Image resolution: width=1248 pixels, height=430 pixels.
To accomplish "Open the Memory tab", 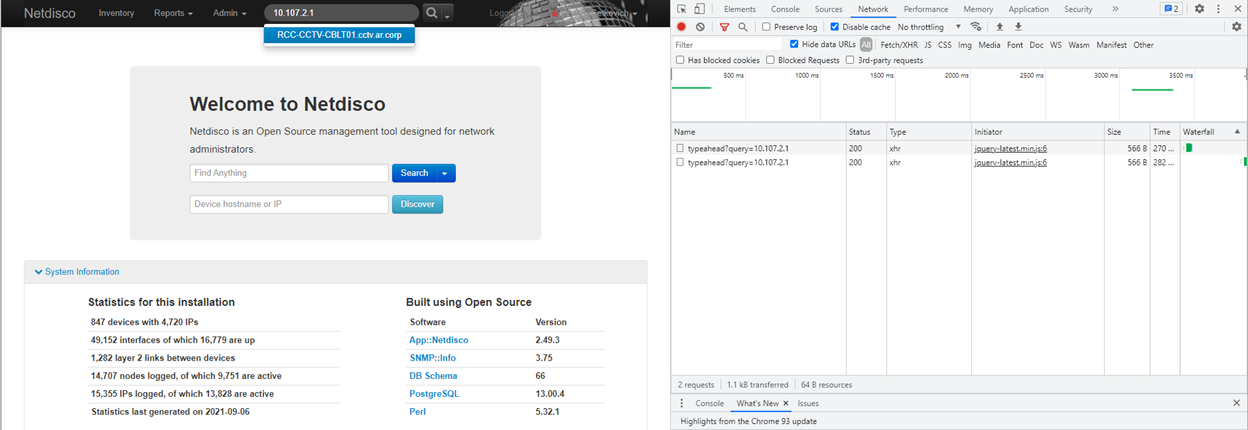I will 978,9.
